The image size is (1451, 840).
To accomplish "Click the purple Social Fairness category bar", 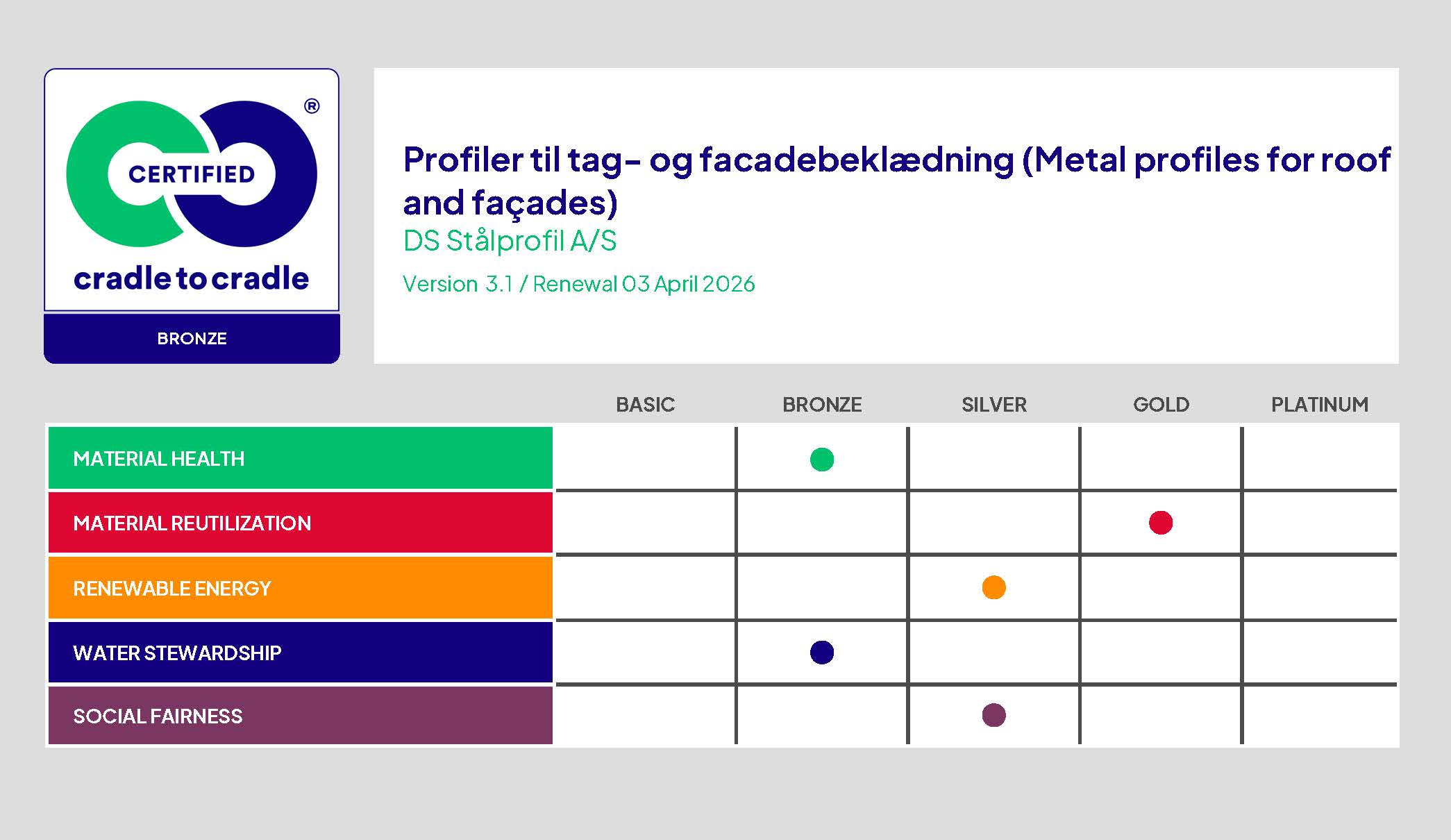I will [300, 716].
